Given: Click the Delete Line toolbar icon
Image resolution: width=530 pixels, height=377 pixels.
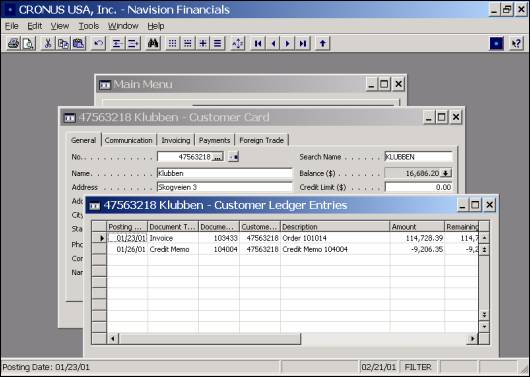Looking at the screenshot, I should coord(133,43).
